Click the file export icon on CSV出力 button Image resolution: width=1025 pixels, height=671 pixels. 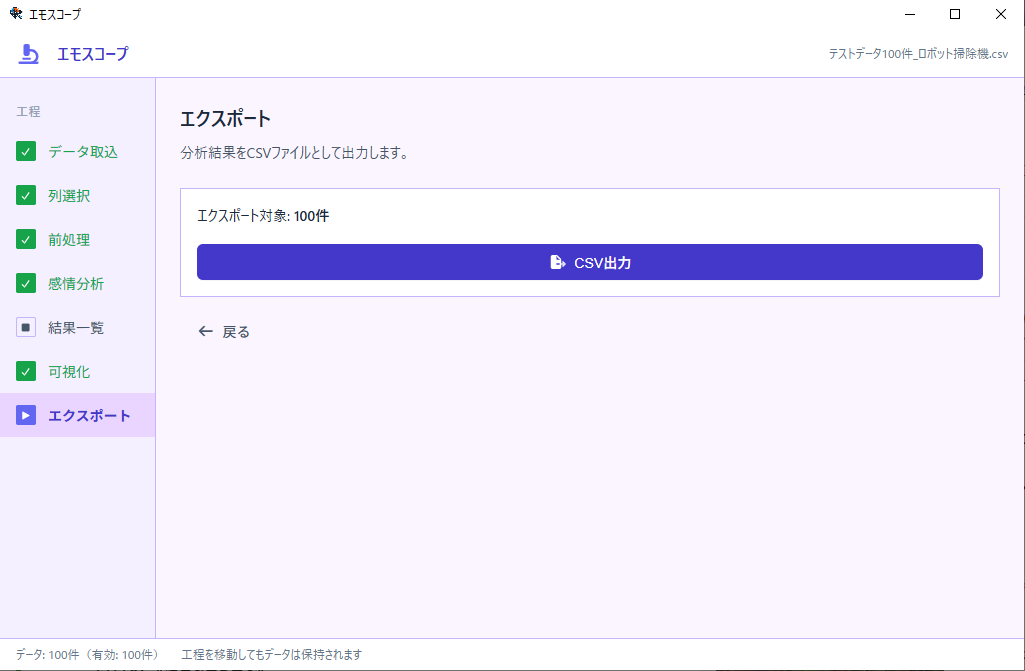click(558, 262)
